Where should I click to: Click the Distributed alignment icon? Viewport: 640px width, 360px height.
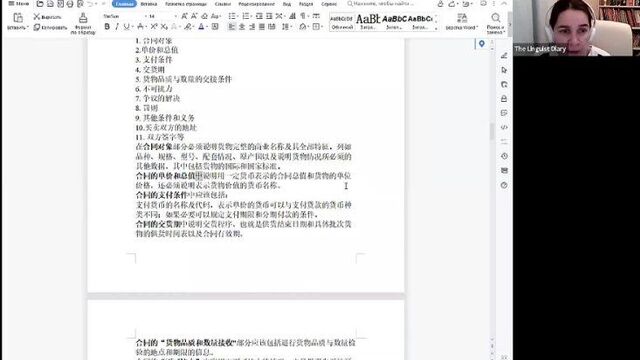pos(271,27)
